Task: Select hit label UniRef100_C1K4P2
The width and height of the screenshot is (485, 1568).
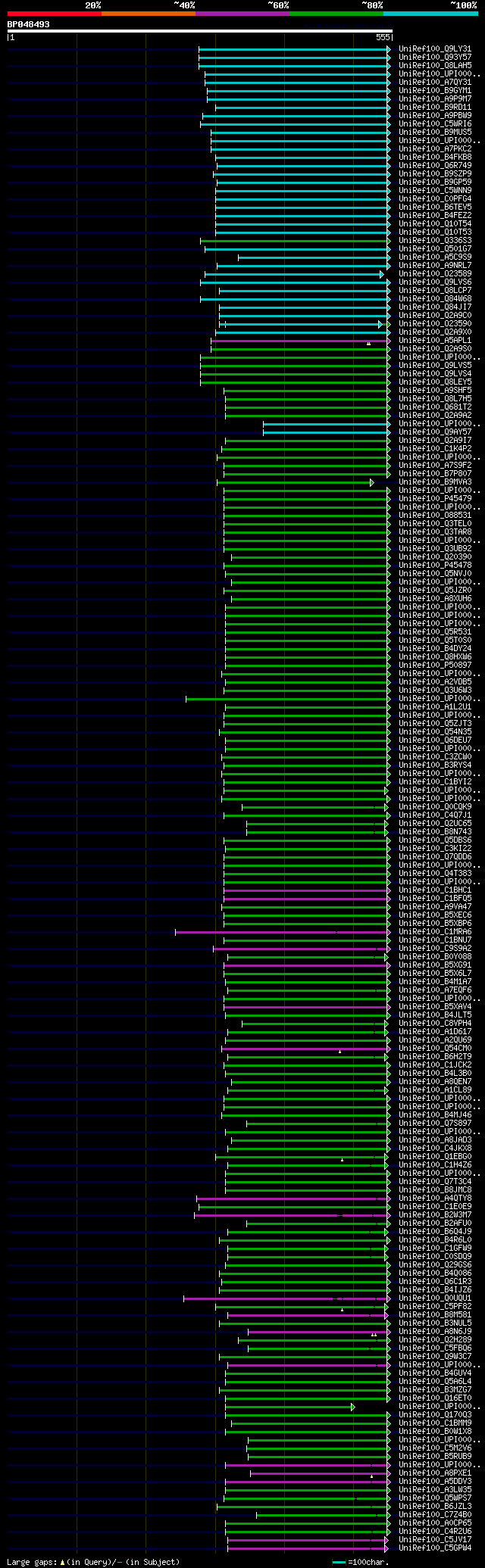Action: pos(436,449)
